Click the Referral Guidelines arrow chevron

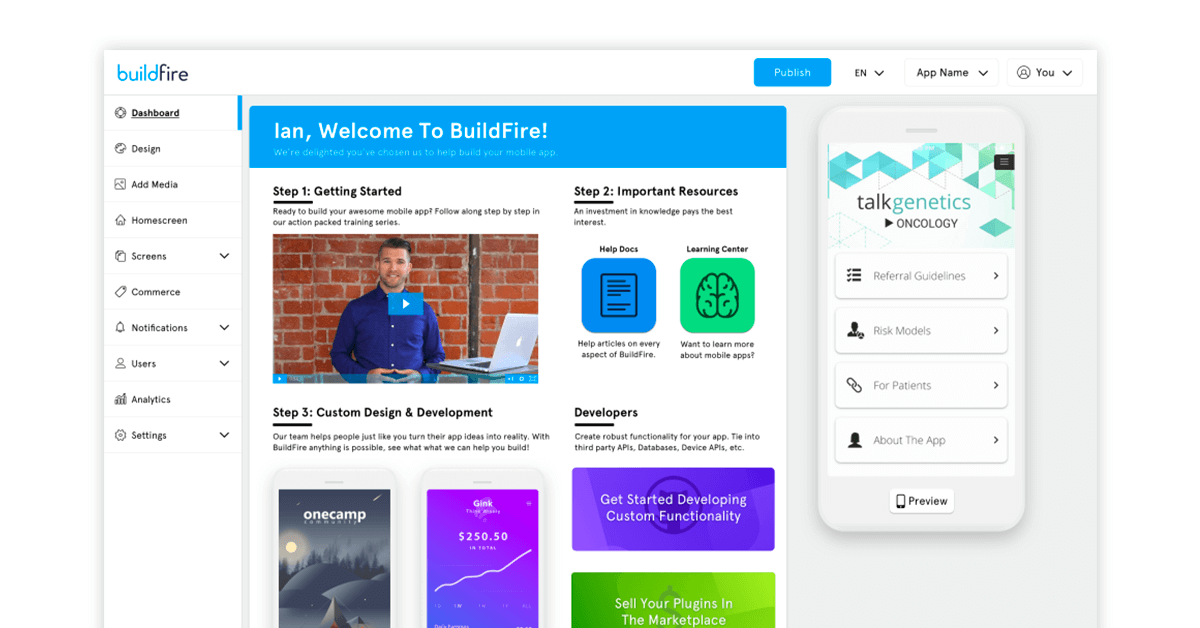coord(996,276)
